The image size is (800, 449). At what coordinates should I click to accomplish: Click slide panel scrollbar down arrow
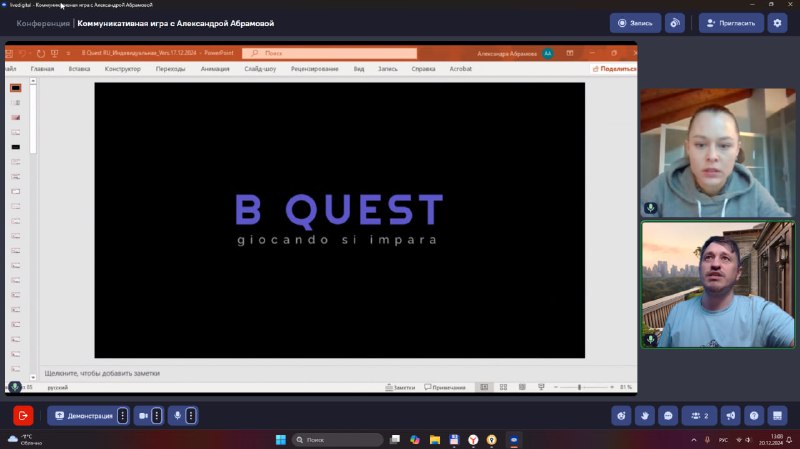tap(33, 378)
